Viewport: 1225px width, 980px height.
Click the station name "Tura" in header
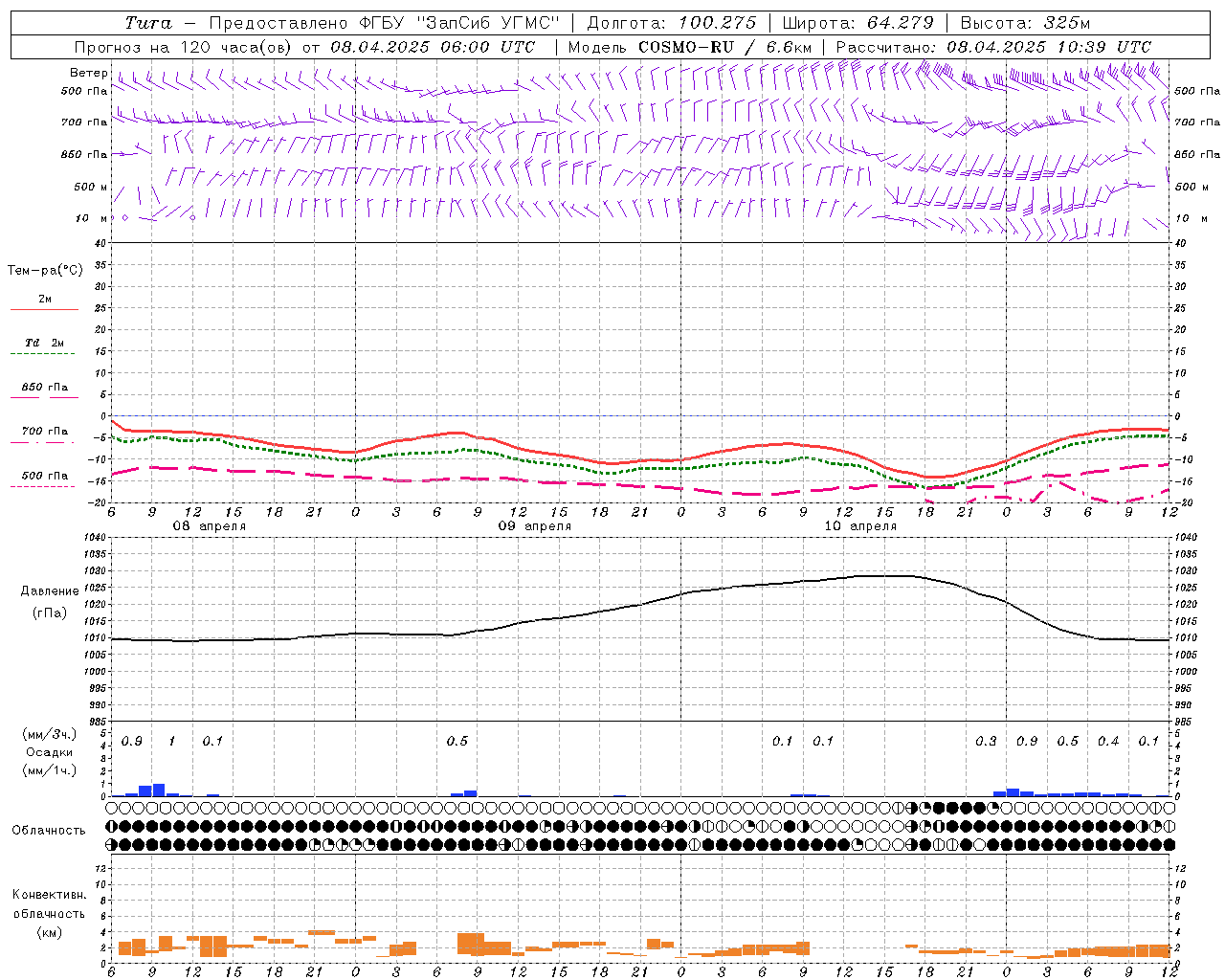(148, 23)
